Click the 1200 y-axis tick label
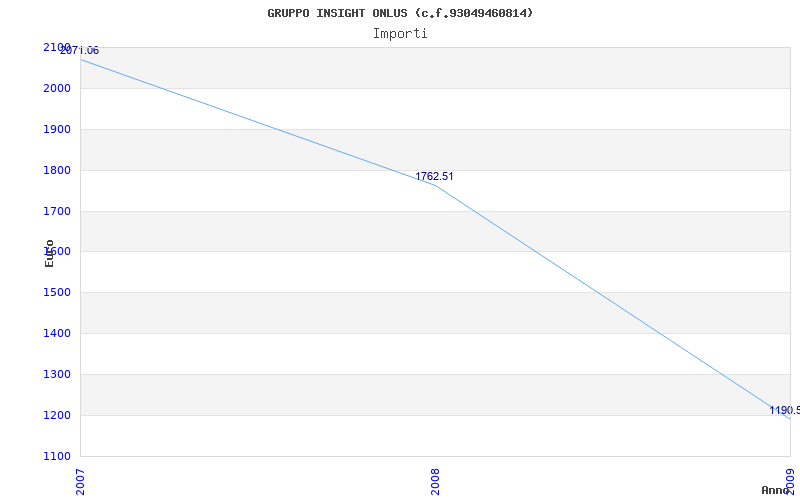 [57, 415]
